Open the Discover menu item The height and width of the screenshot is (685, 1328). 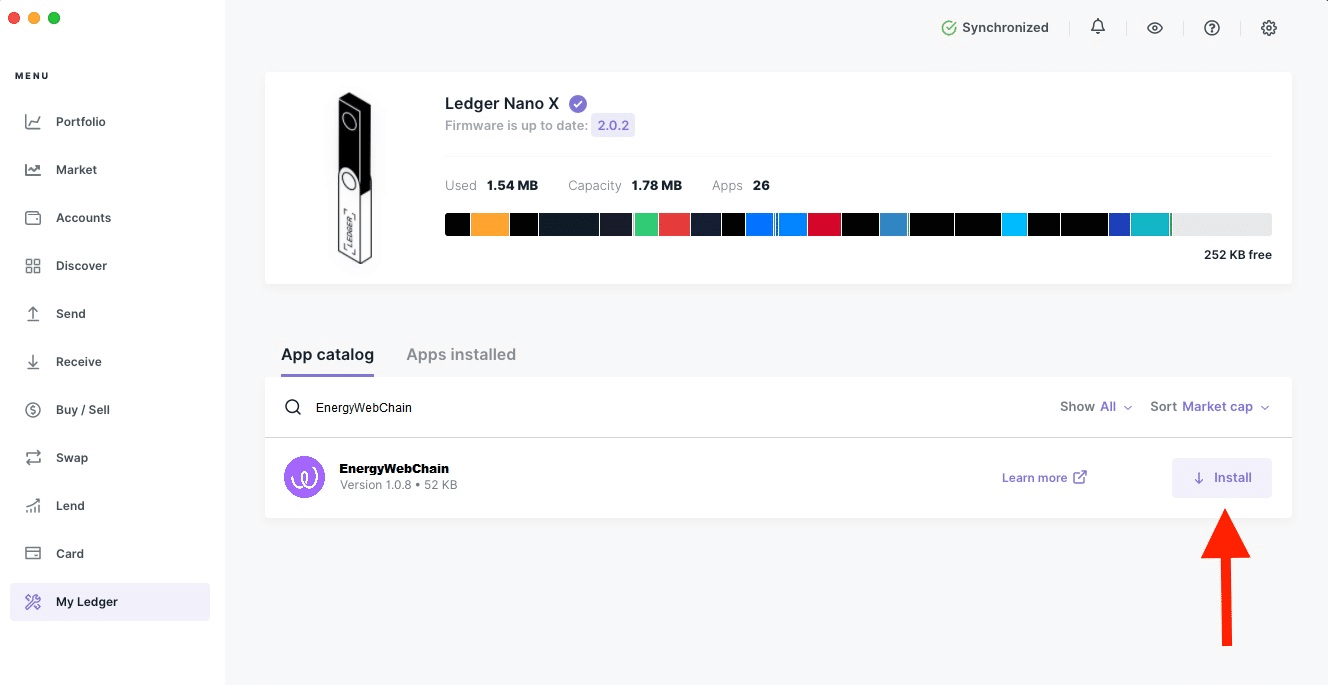point(110,266)
